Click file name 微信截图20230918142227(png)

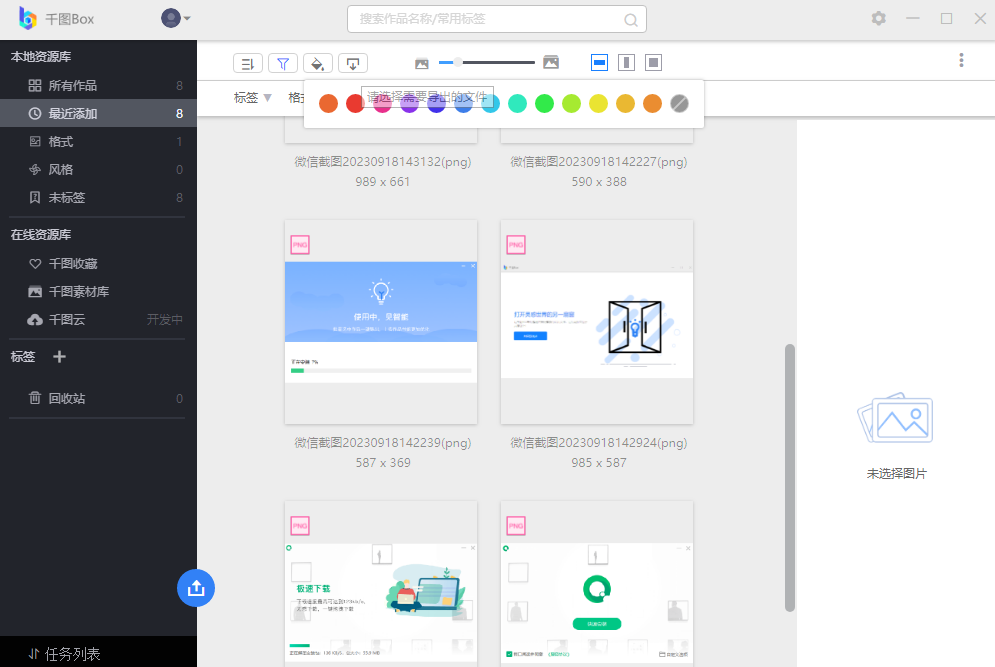coord(598,162)
